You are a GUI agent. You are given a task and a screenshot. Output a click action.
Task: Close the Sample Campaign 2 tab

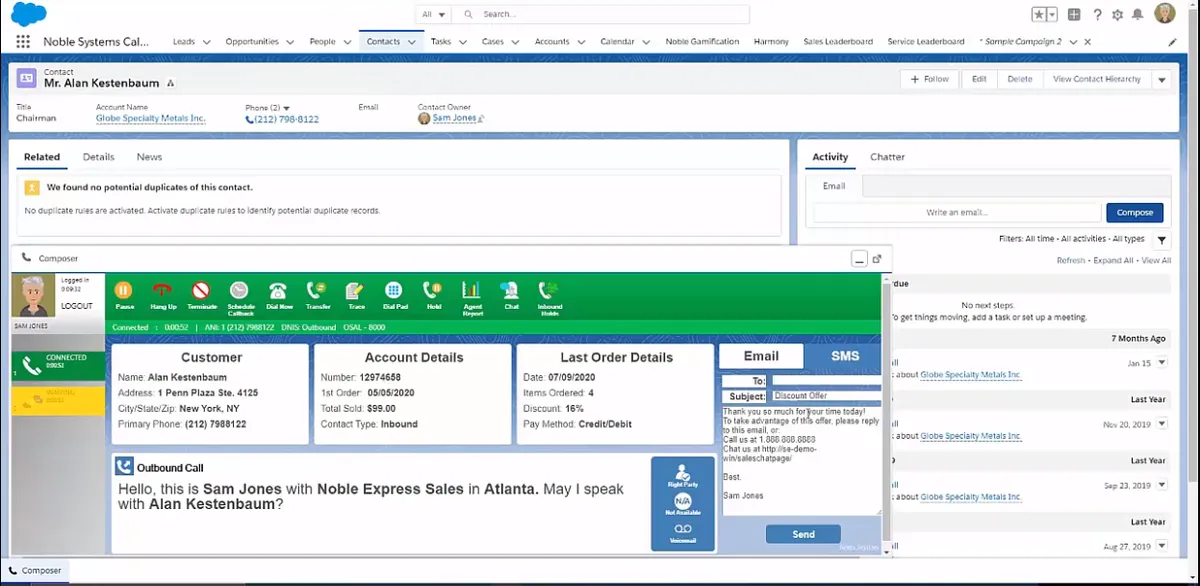[1087, 42]
